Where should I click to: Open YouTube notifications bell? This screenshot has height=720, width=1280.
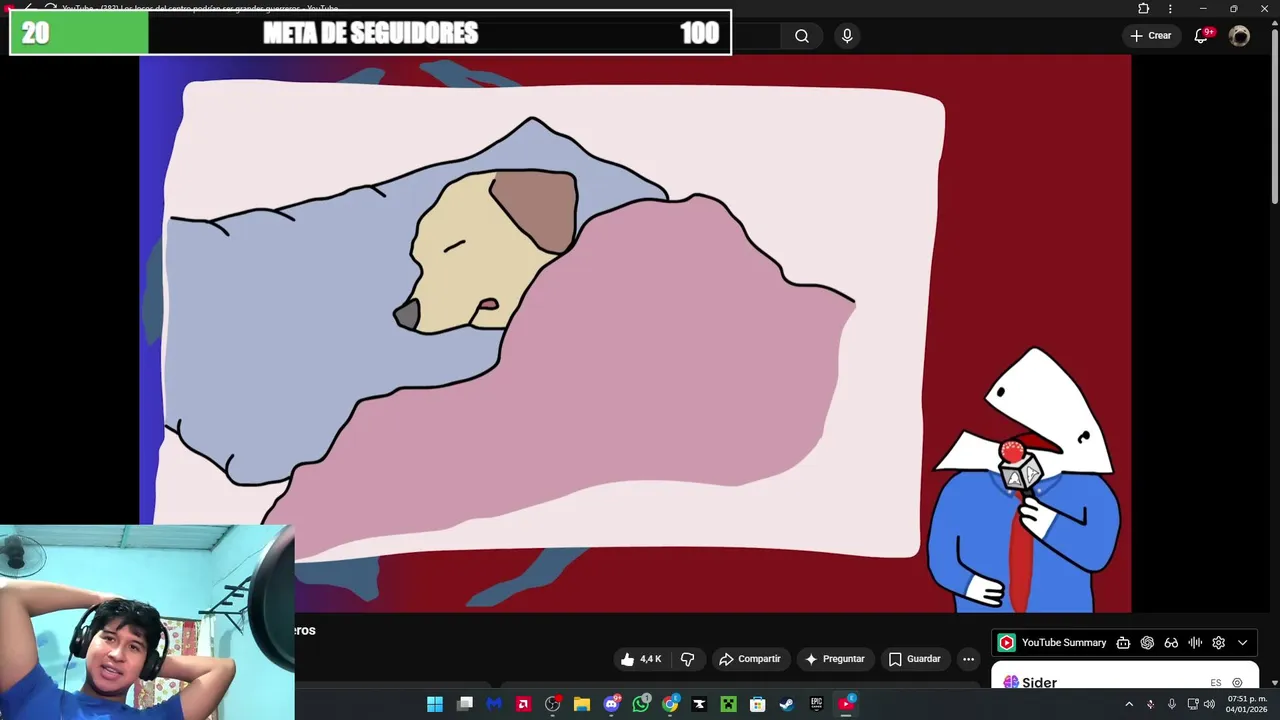[1203, 36]
